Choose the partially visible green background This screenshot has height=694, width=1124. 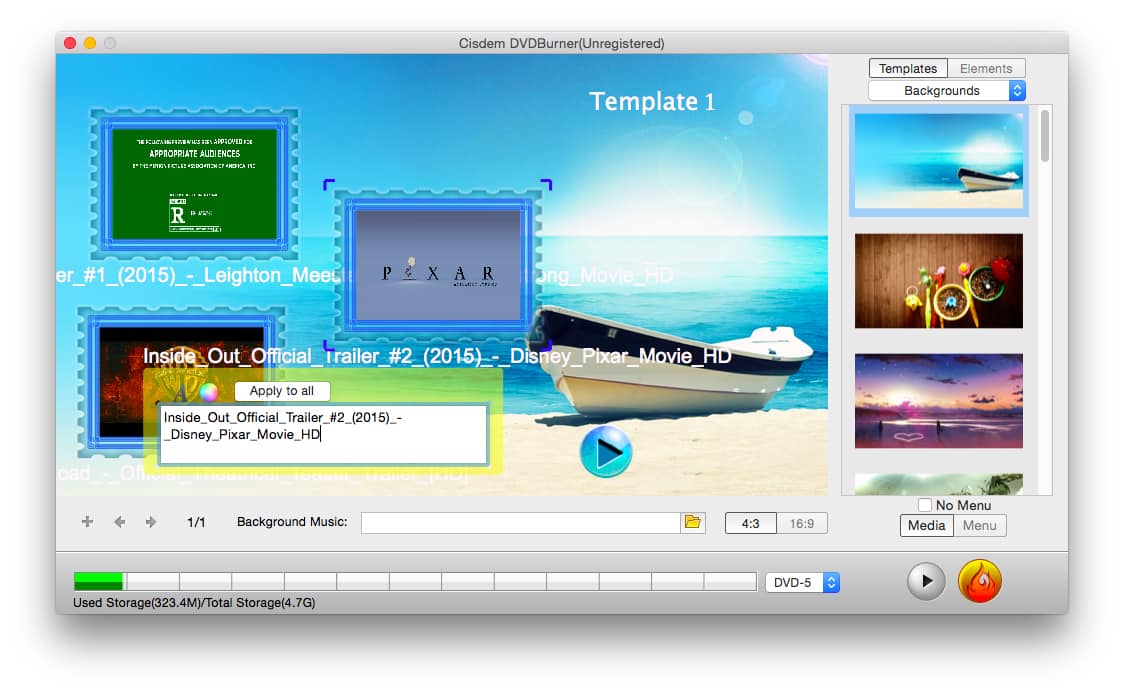tap(938, 484)
